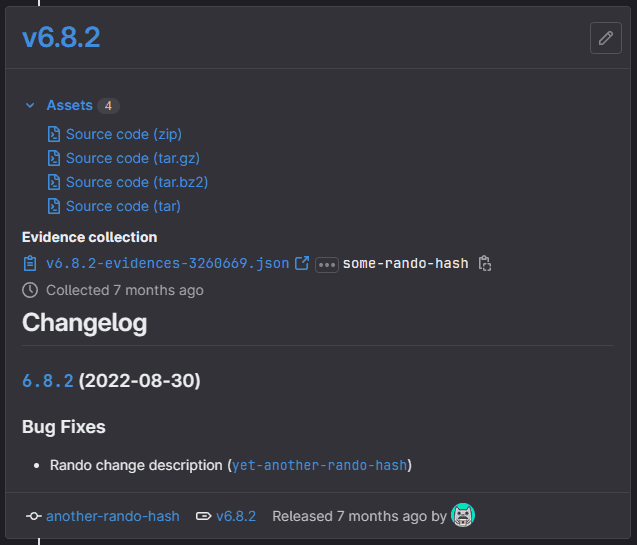Collapse the Assets chevron
This screenshot has width=637, height=545.
point(30,105)
